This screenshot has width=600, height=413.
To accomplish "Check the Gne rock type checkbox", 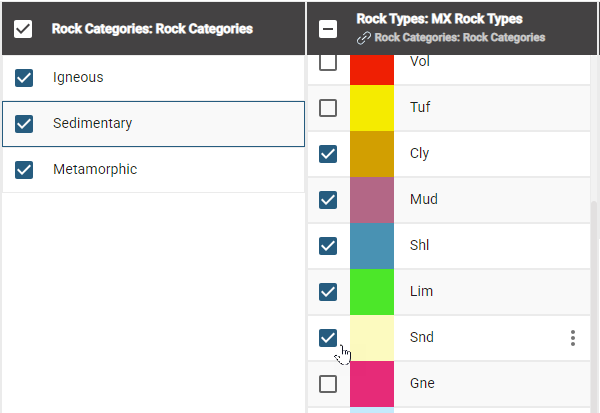I will pyautogui.click(x=328, y=384).
